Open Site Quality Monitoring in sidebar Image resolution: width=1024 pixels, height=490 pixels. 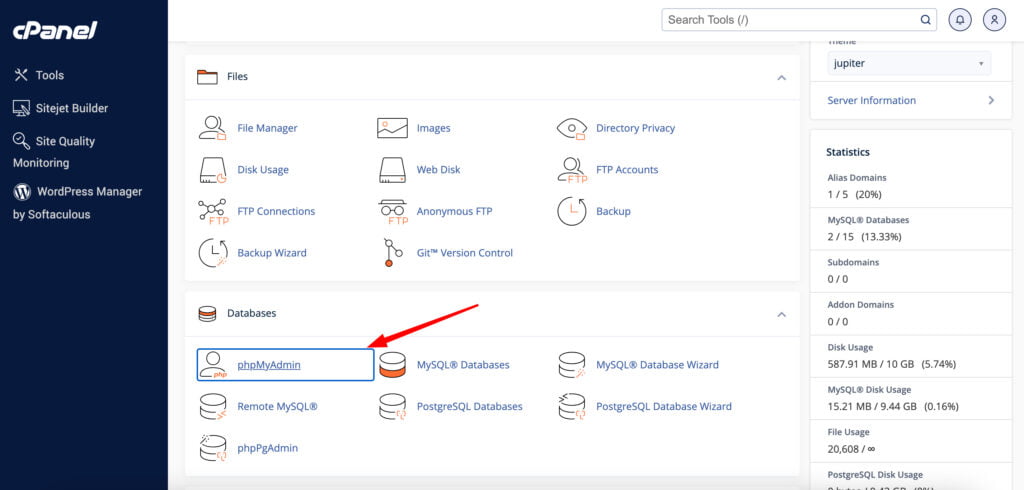tap(54, 152)
